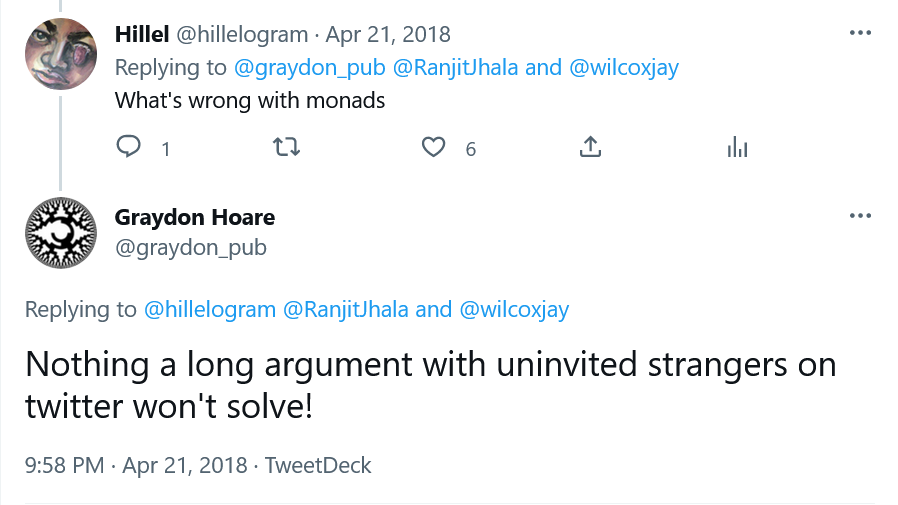Viewport: 898px width, 505px height.
Task: Open Graydon Hoare's display name
Action: point(195,218)
